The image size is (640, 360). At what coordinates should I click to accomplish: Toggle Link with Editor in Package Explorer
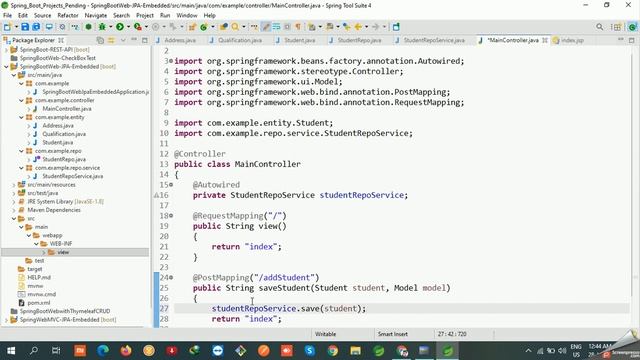(x=111, y=40)
